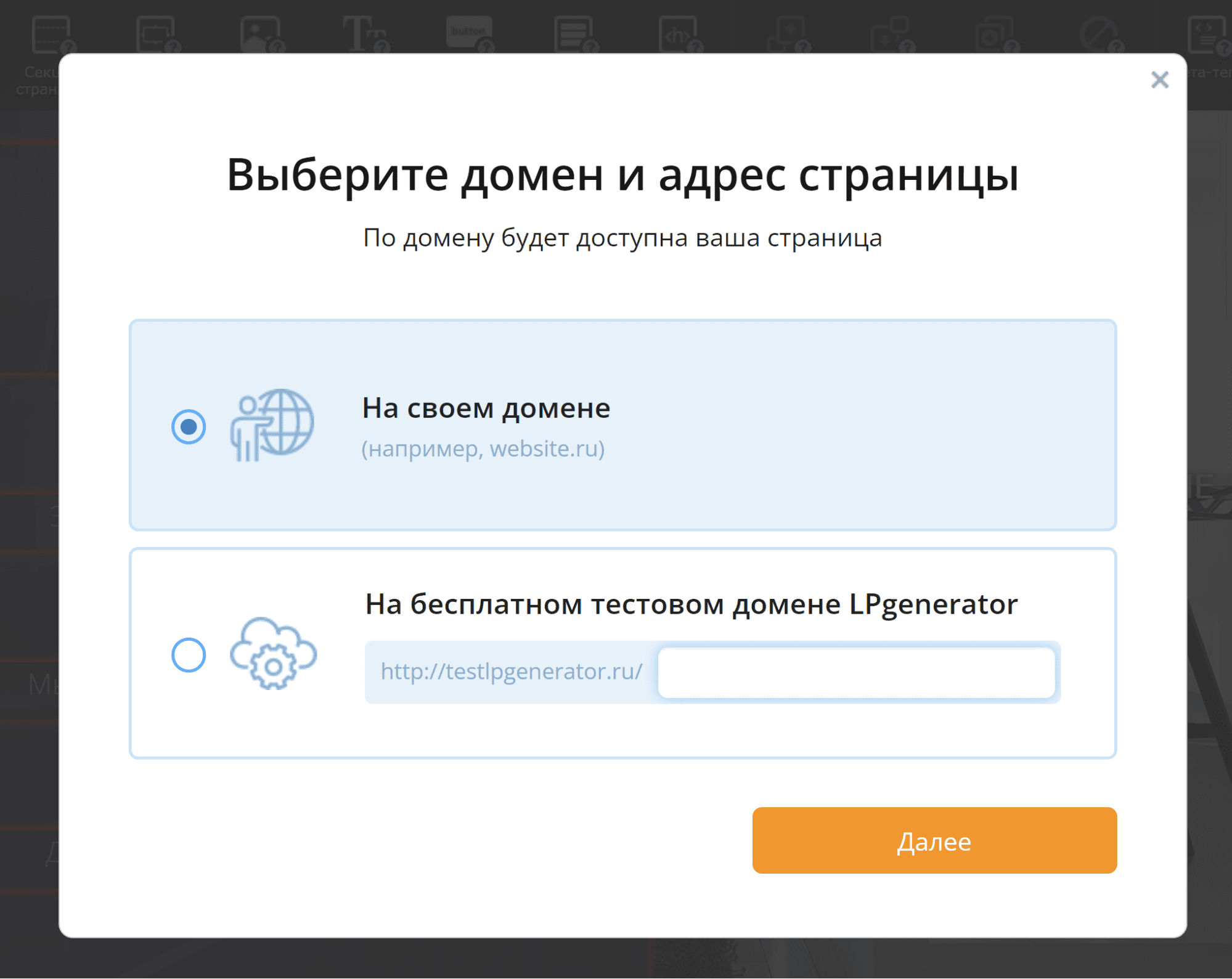This screenshot has height=979, width=1232.
Task: Open the meta-tags toolbar icon
Action: (x=1206, y=35)
